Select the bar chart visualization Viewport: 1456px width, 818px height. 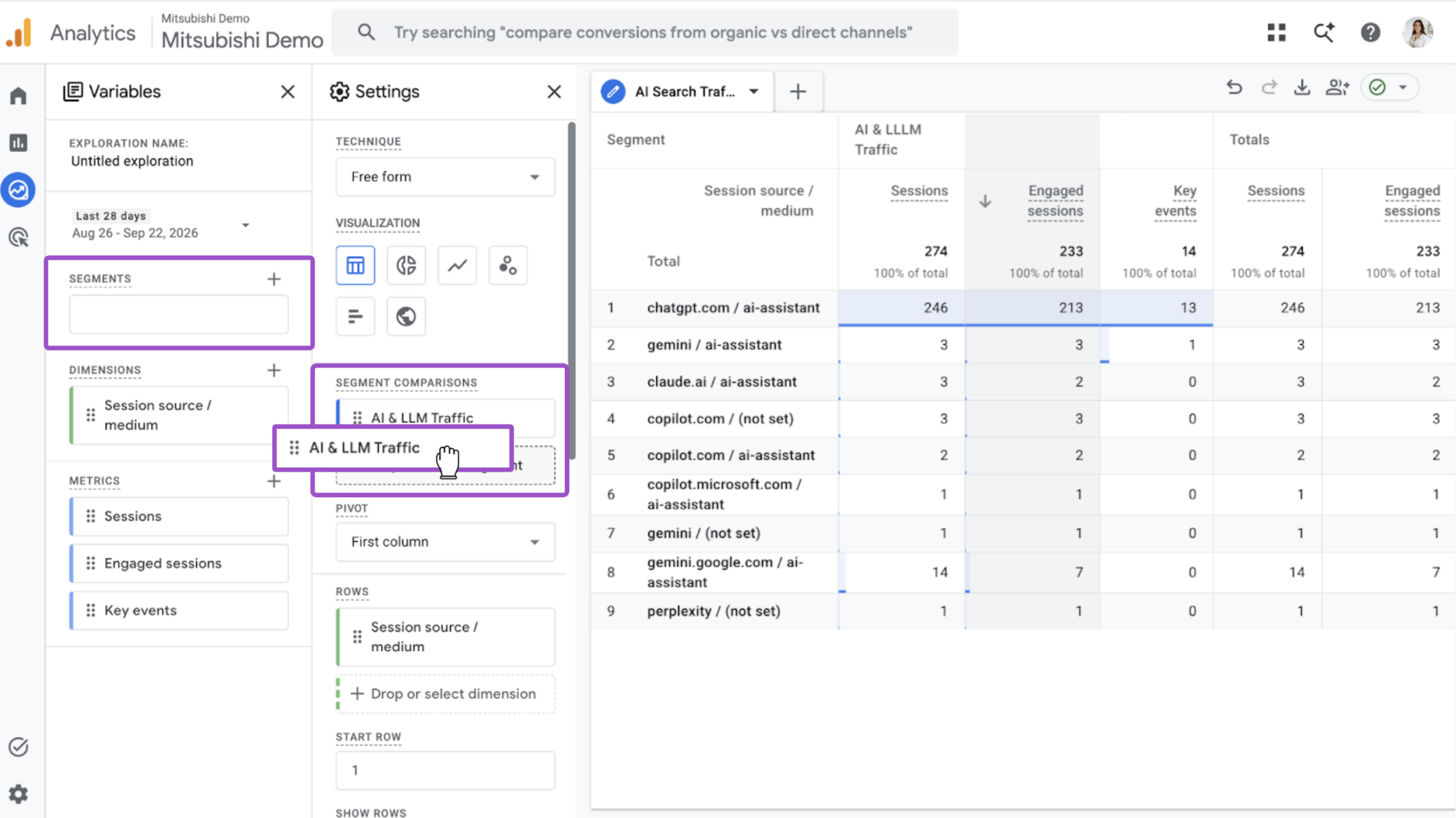[355, 316]
